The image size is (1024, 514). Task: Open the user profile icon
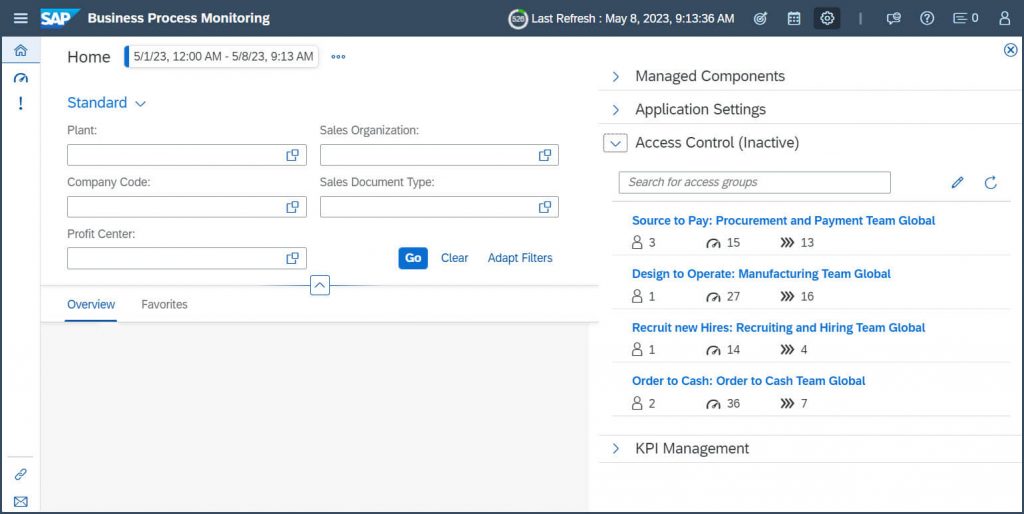coord(1004,18)
